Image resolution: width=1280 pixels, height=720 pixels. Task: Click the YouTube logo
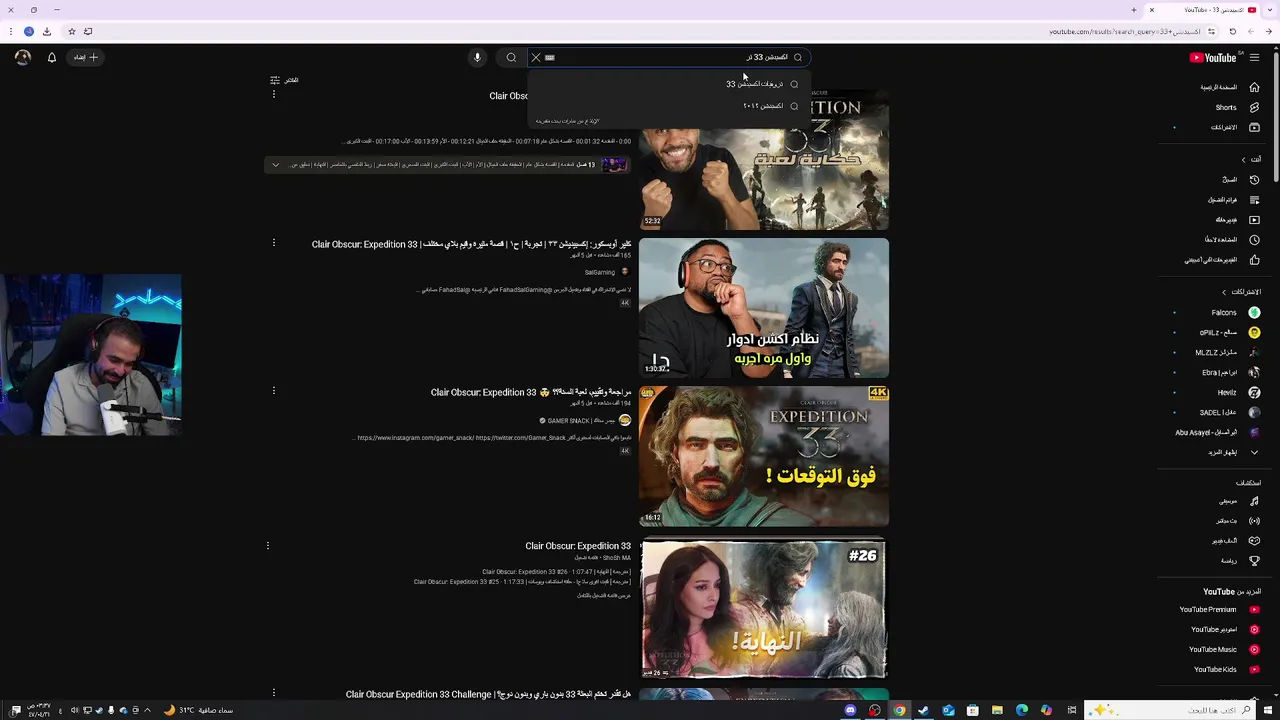point(1213,57)
